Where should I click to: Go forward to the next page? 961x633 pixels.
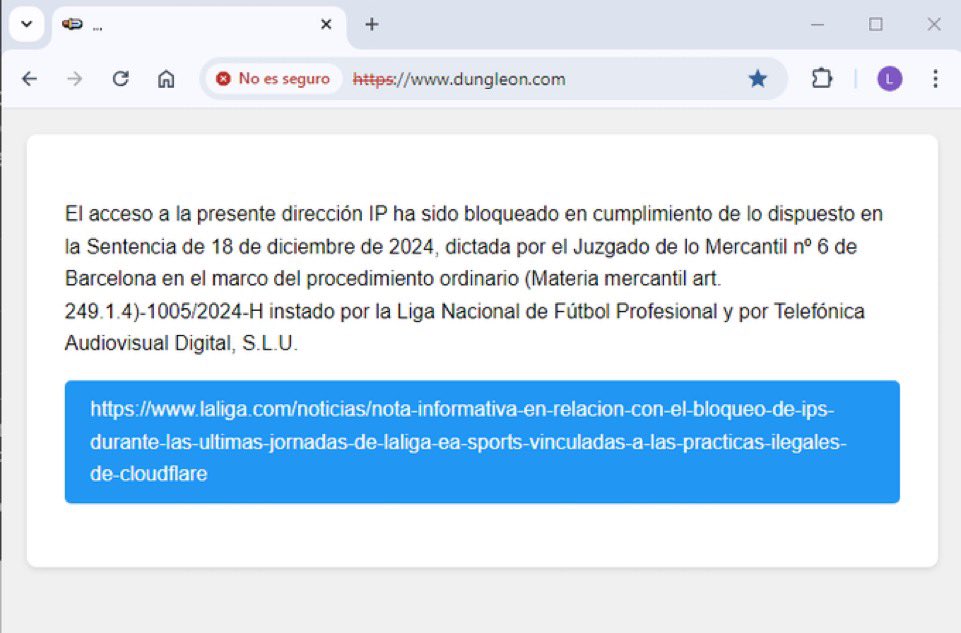(x=75, y=79)
